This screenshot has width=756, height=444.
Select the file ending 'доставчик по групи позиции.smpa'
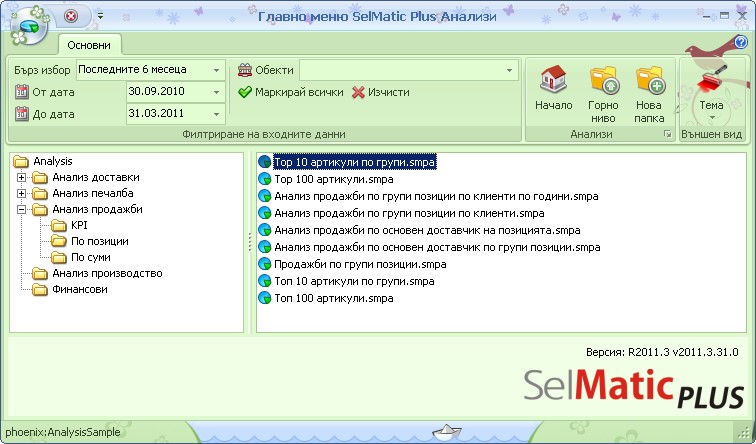[437, 247]
